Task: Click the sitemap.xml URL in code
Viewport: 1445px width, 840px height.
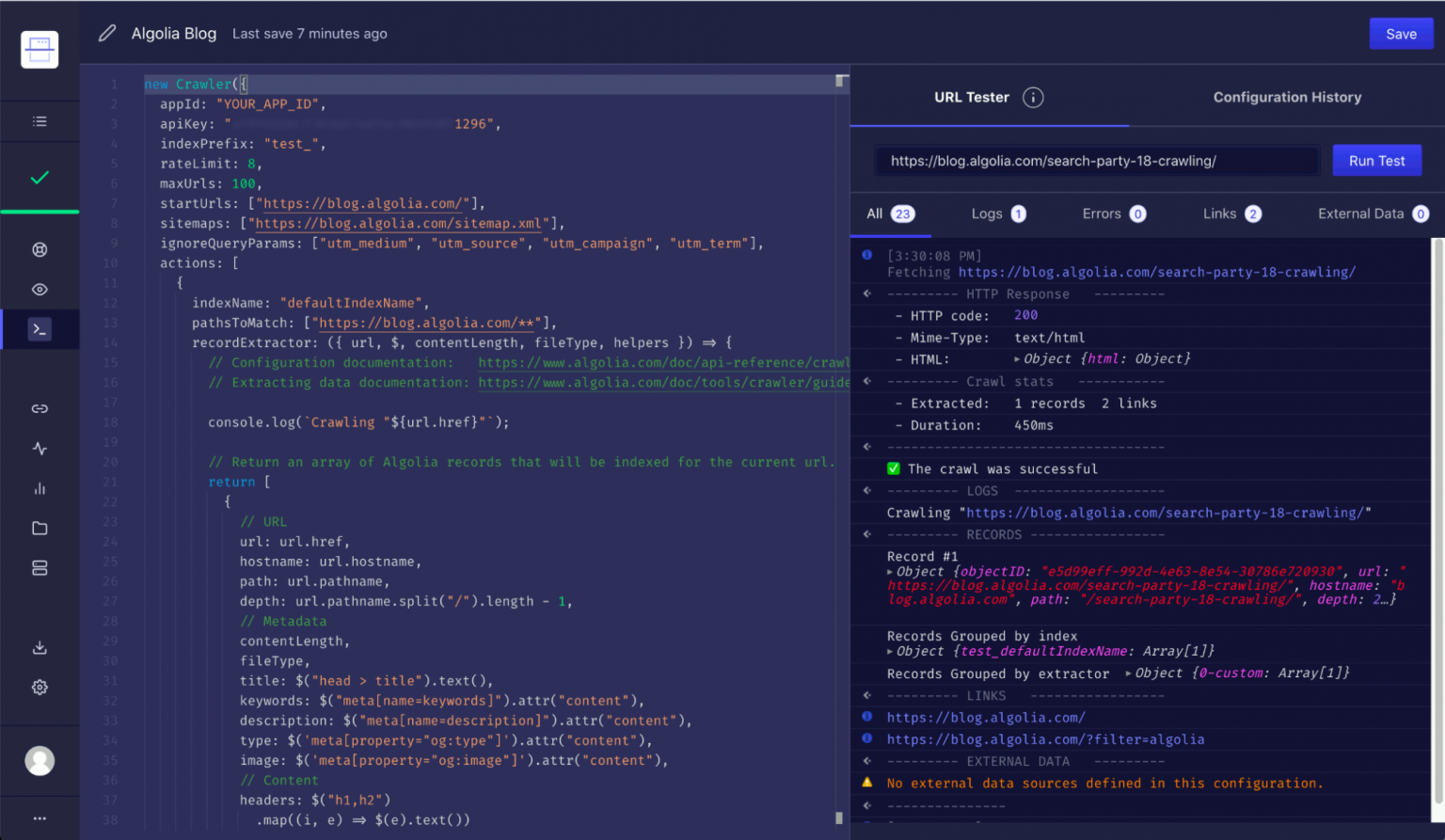Action: 399,224
